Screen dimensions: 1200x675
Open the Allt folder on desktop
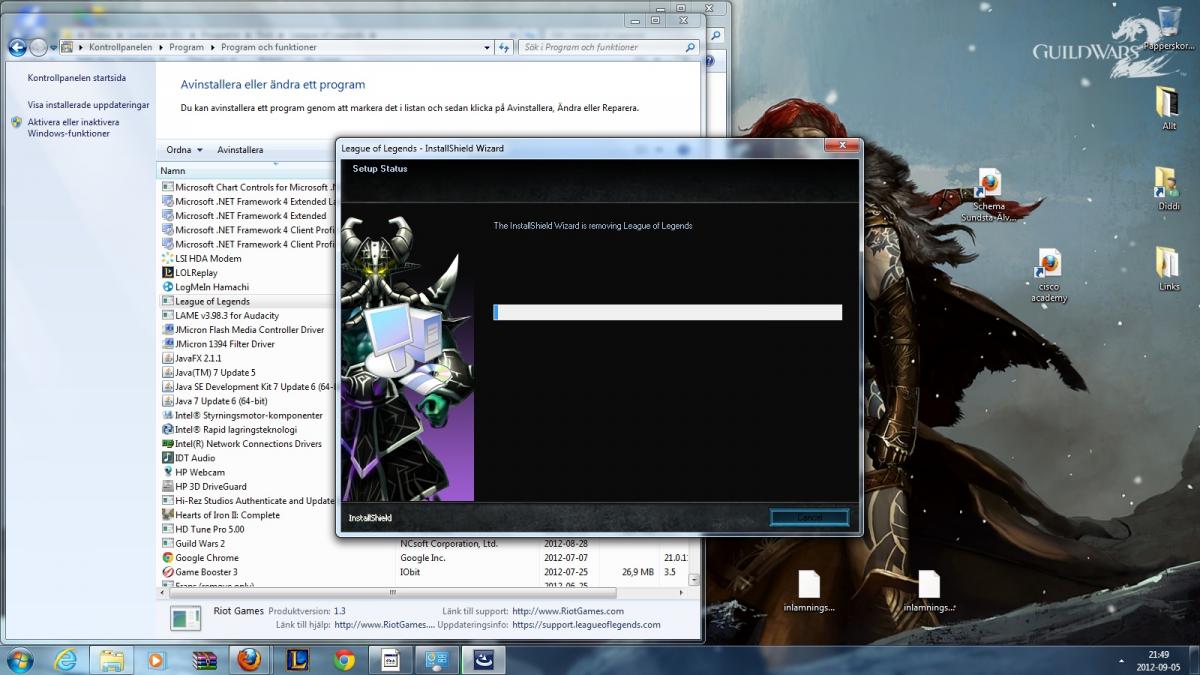(x=1168, y=109)
